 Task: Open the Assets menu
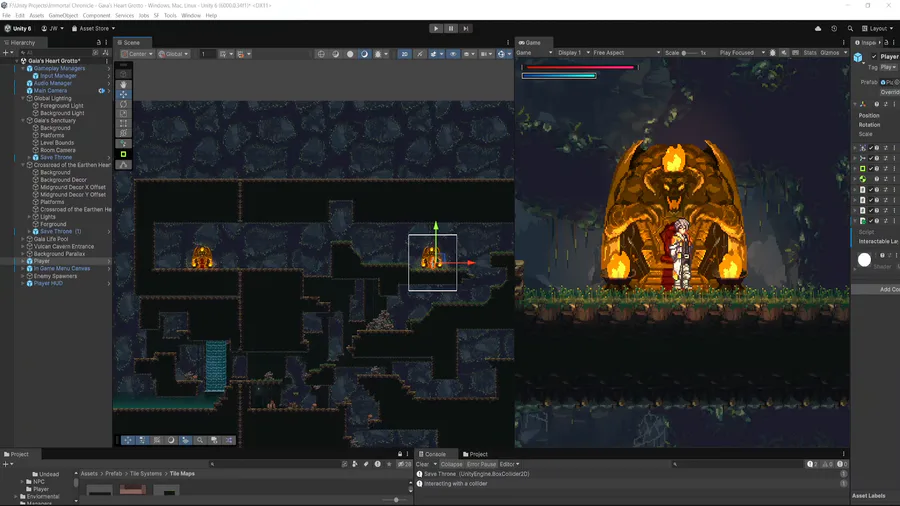coord(36,15)
